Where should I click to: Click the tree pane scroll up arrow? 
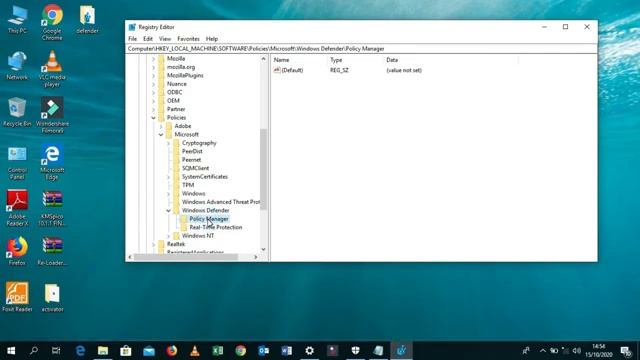click(x=263, y=59)
